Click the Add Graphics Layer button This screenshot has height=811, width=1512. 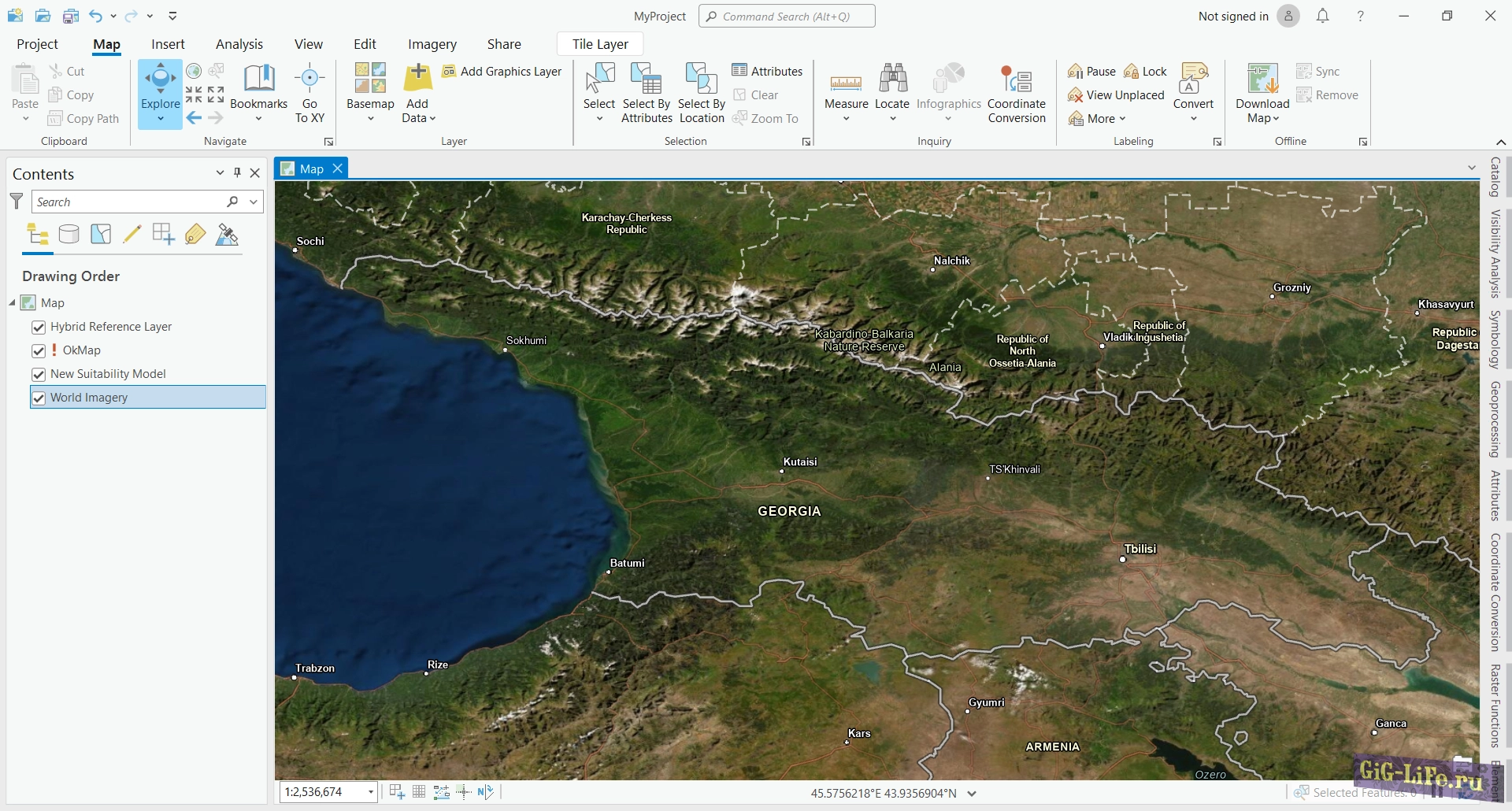click(x=502, y=72)
